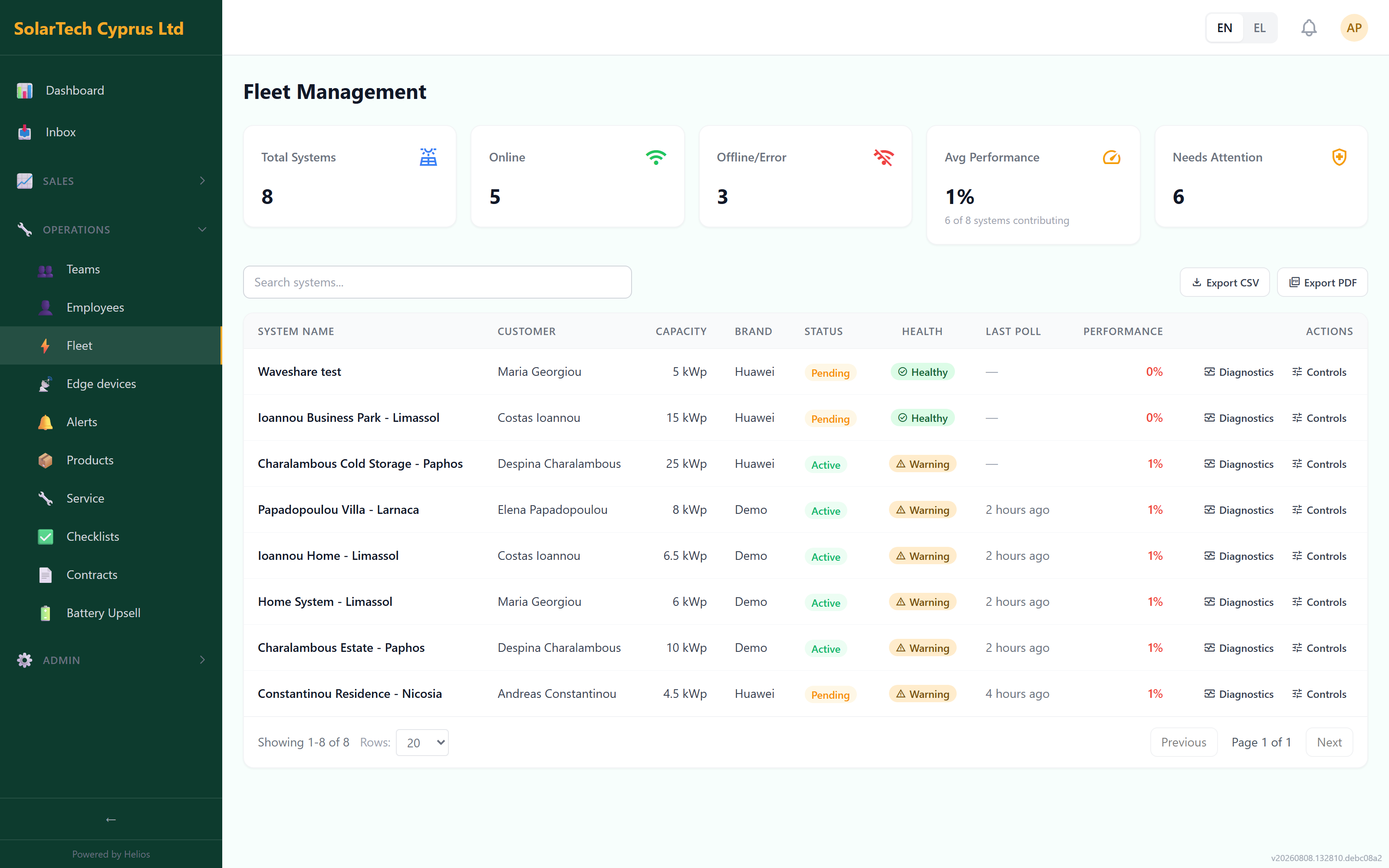
Task: Click the notification bell icon
Action: pos(1309,27)
